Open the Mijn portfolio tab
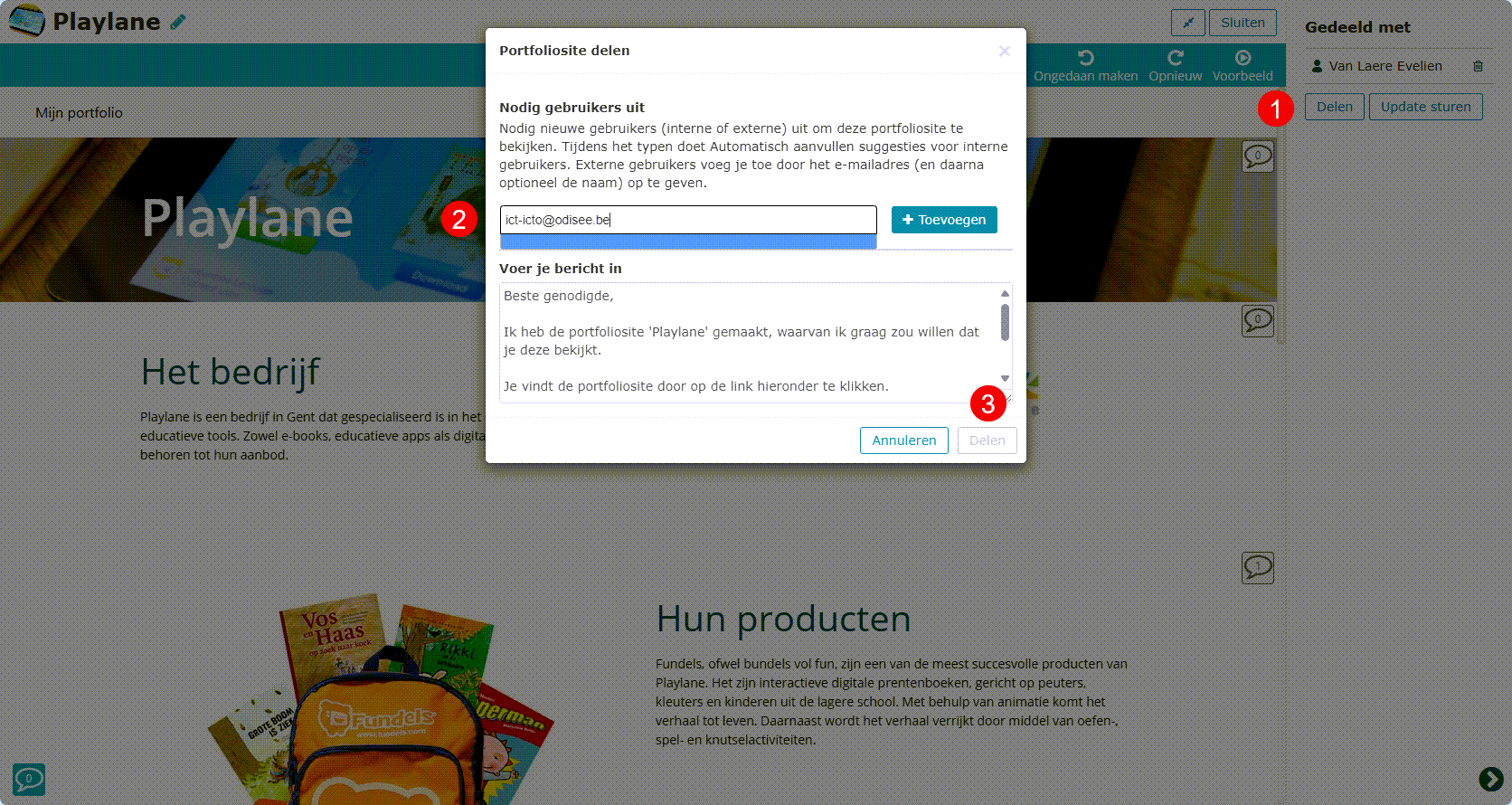The width and height of the screenshot is (1512, 805). tap(79, 113)
